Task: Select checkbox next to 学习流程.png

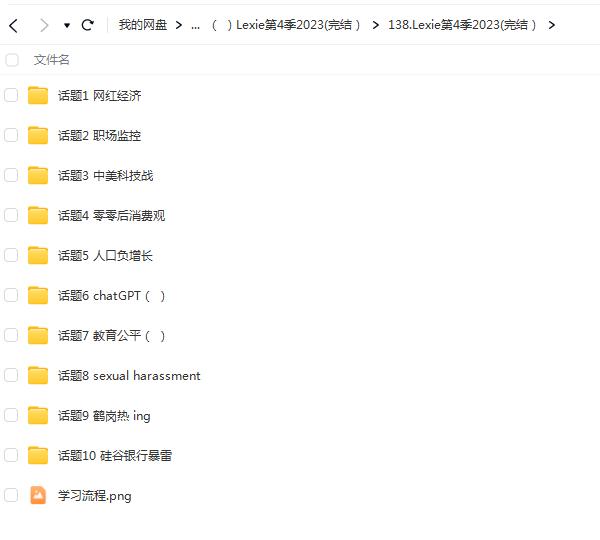Action: pyautogui.click(x=11, y=495)
